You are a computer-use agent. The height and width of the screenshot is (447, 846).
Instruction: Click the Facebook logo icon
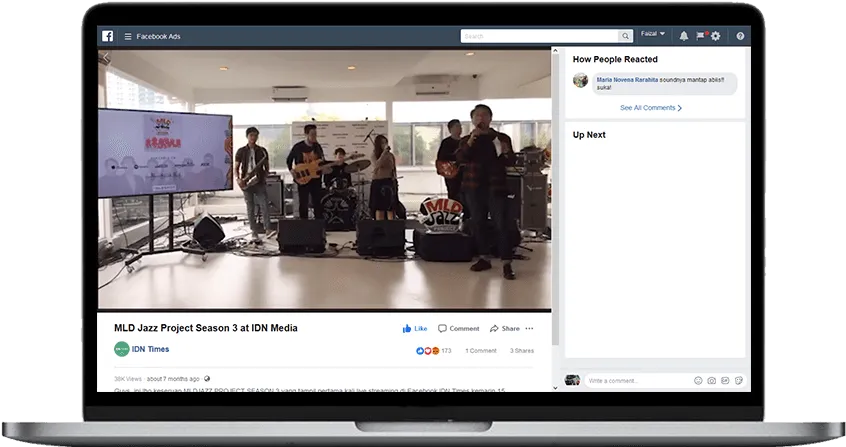(107, 36)
